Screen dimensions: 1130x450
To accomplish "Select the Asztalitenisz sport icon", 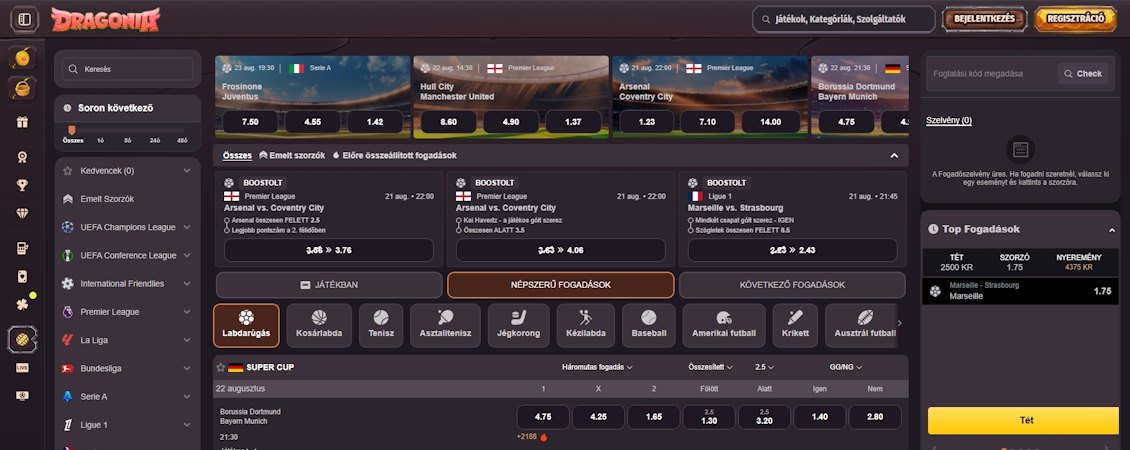I will [445, 325].
